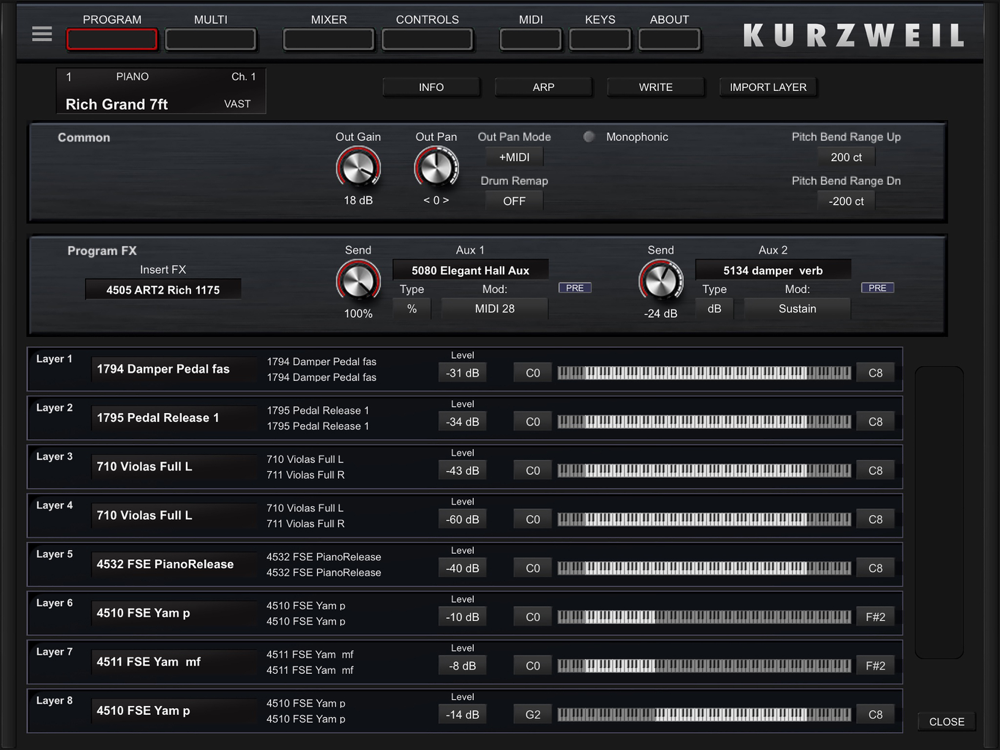Click Layer 3 high key C8
The image size is (1000, 750).
[x=875, y=471]
